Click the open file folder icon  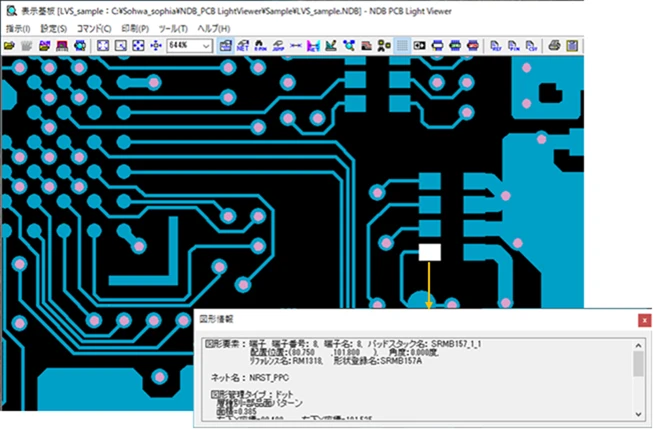[9, 46]
